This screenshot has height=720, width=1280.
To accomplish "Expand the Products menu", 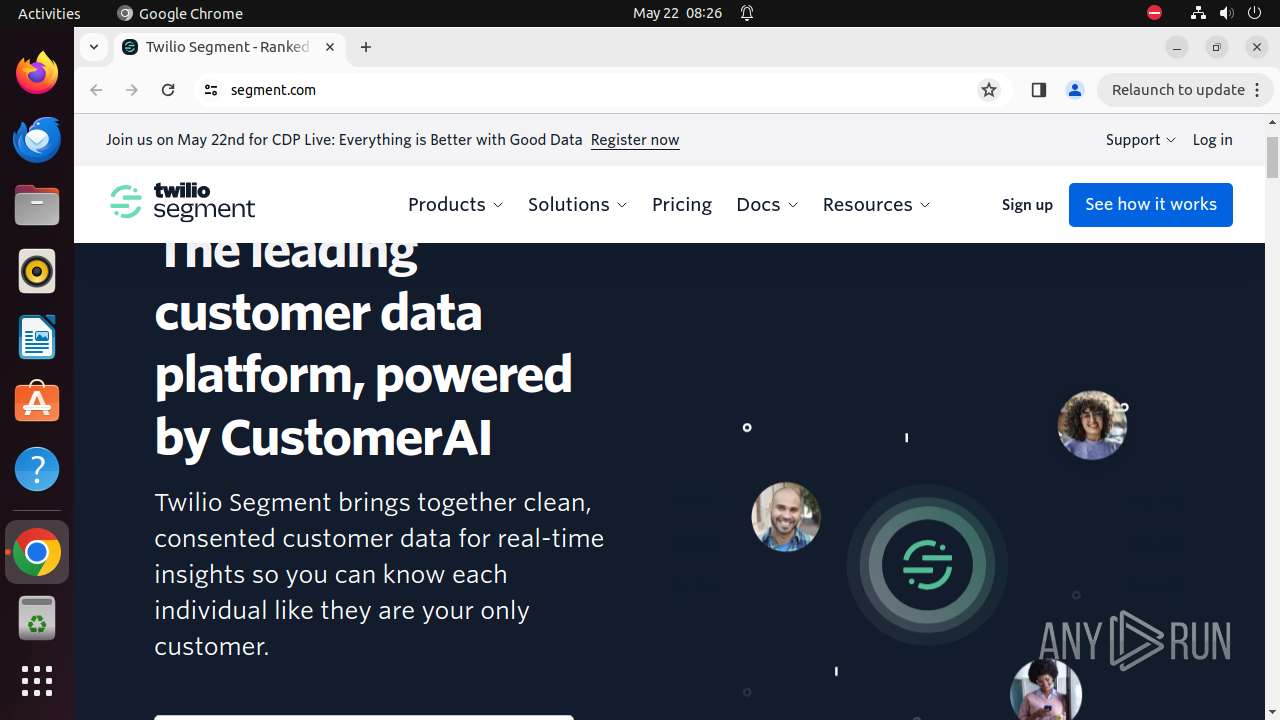I will coord(455,204).
